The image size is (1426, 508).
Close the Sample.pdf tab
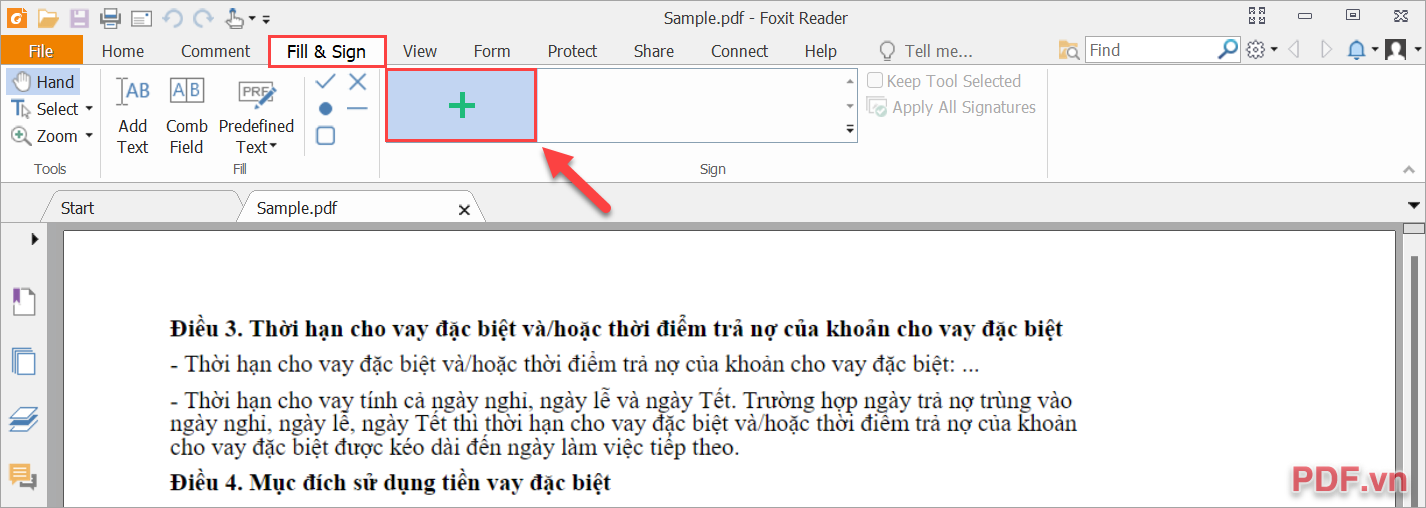464,210
